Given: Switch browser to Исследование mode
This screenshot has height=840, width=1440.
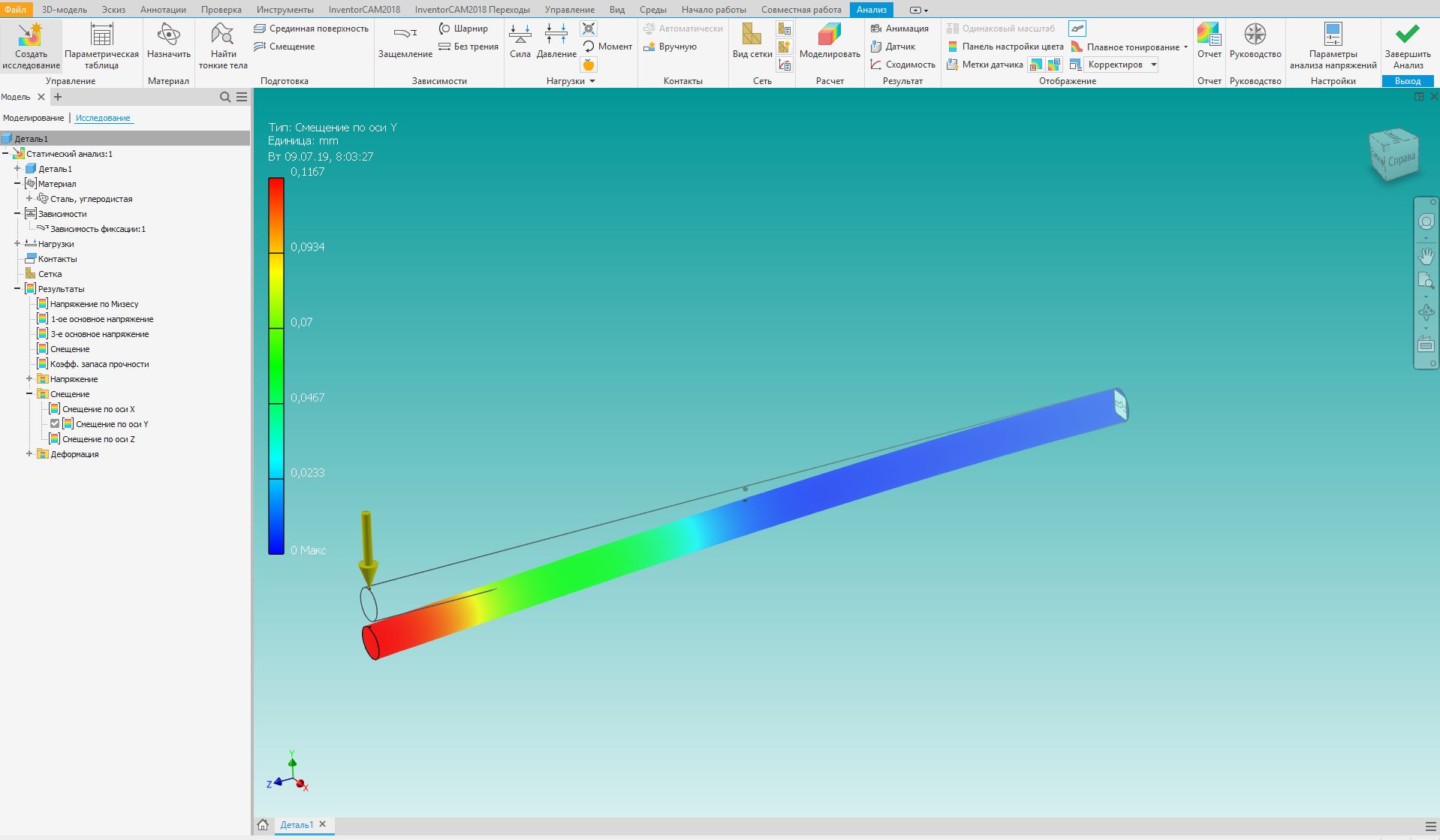Looking at the screenshot, I should [103, 118].
